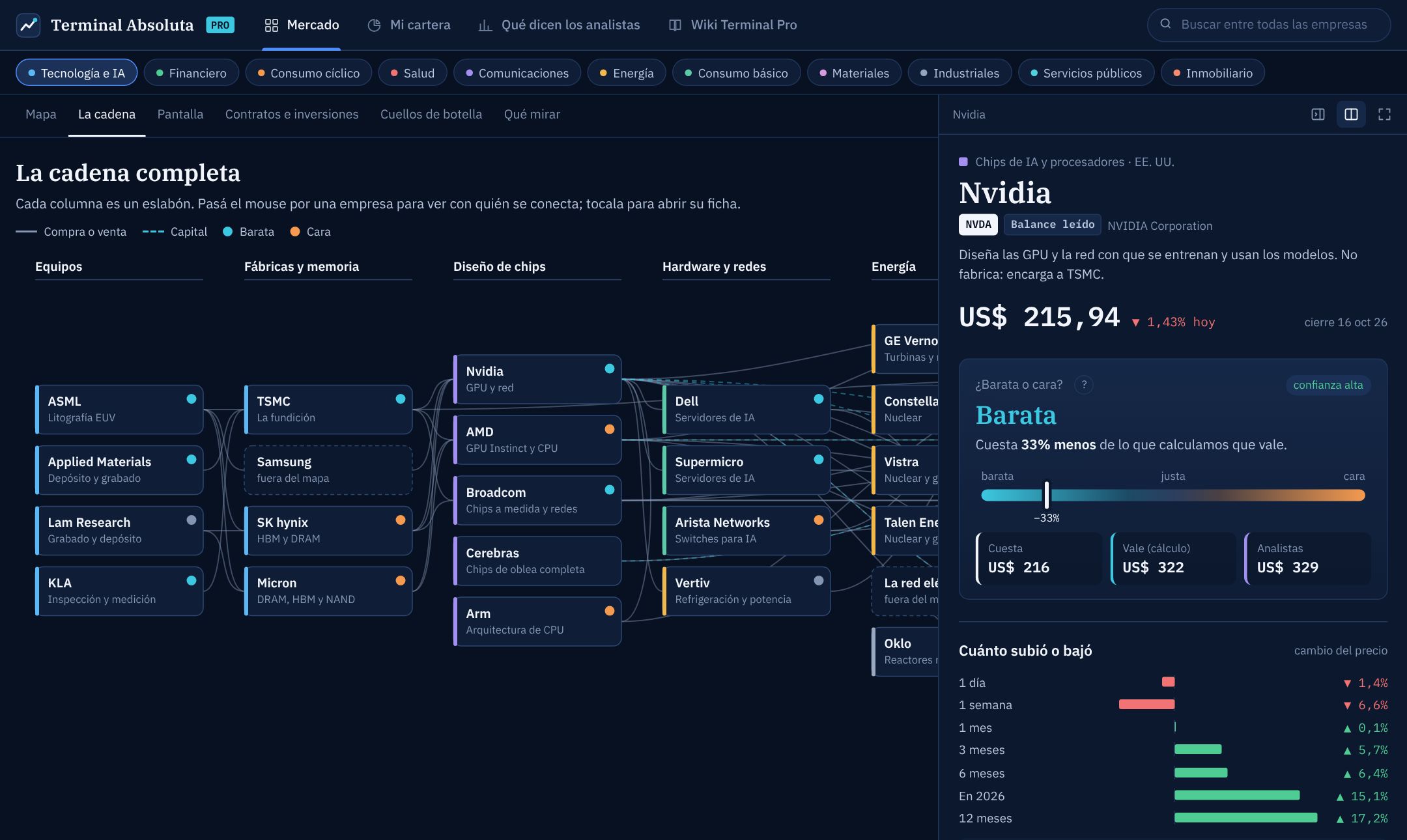Viewport: 1407px width, 840px height.
Task: Click the barata-cara valuation slider marker
Action: pyautogui.click(x=1047, y=496)
